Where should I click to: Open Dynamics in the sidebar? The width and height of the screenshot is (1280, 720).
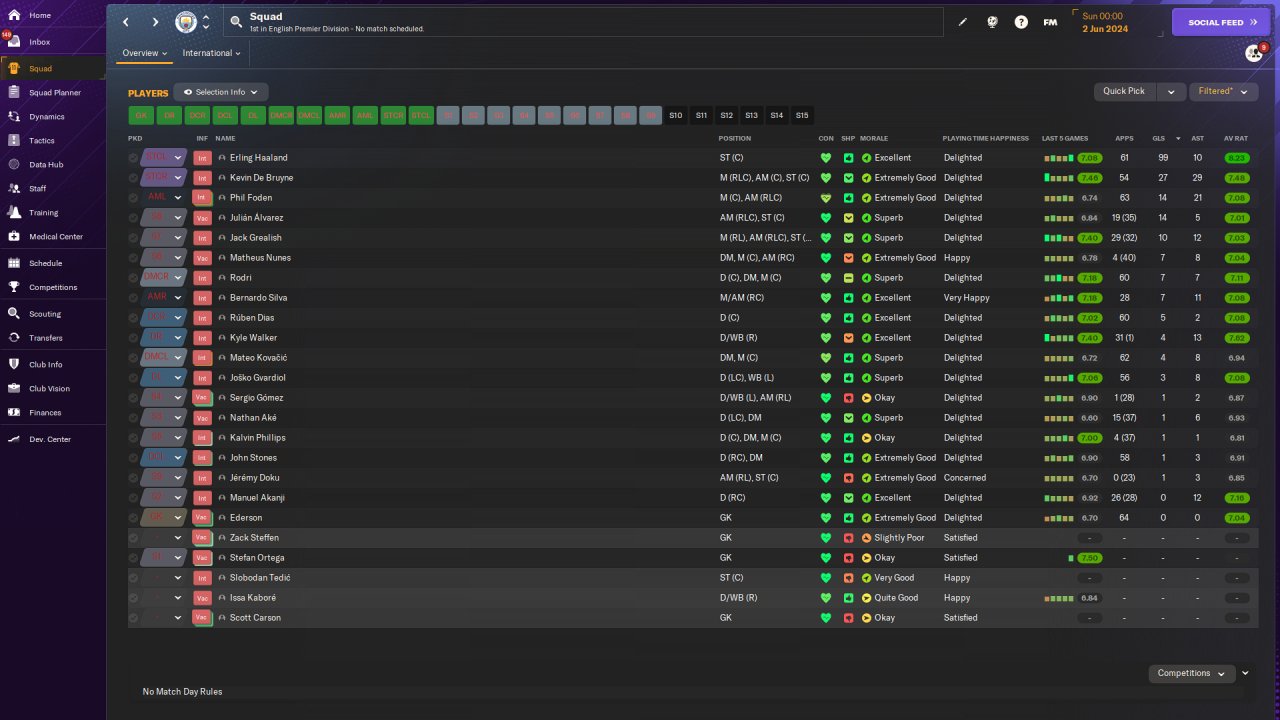tap(46, 116)
